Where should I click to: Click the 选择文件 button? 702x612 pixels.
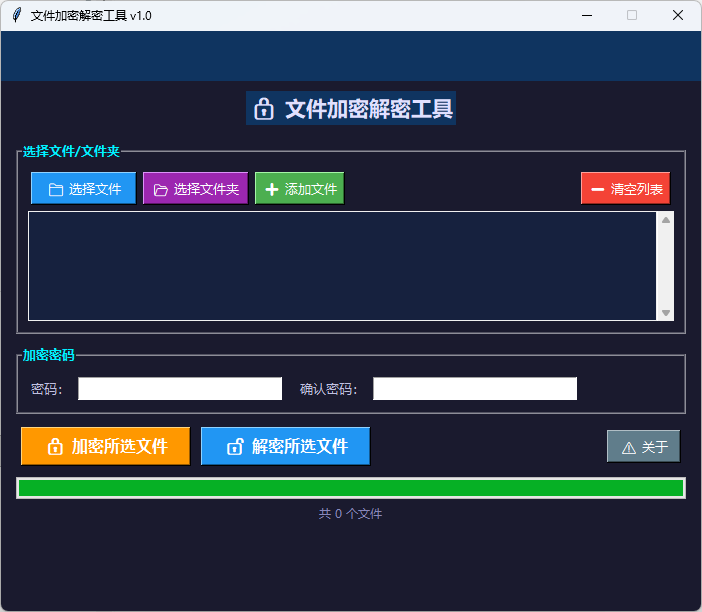click(x=83, y=188)
